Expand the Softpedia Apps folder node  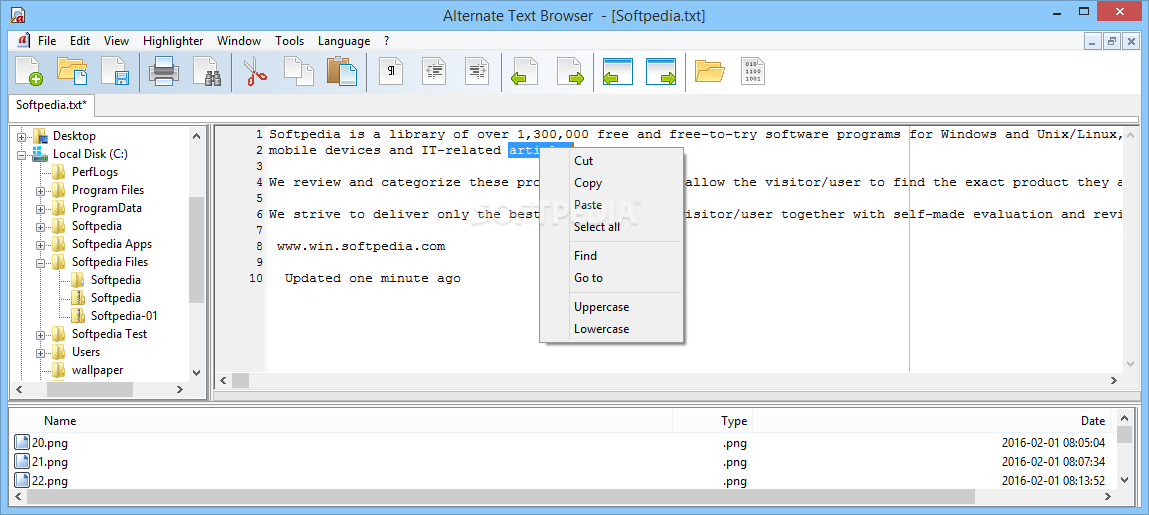click(40, 244)
